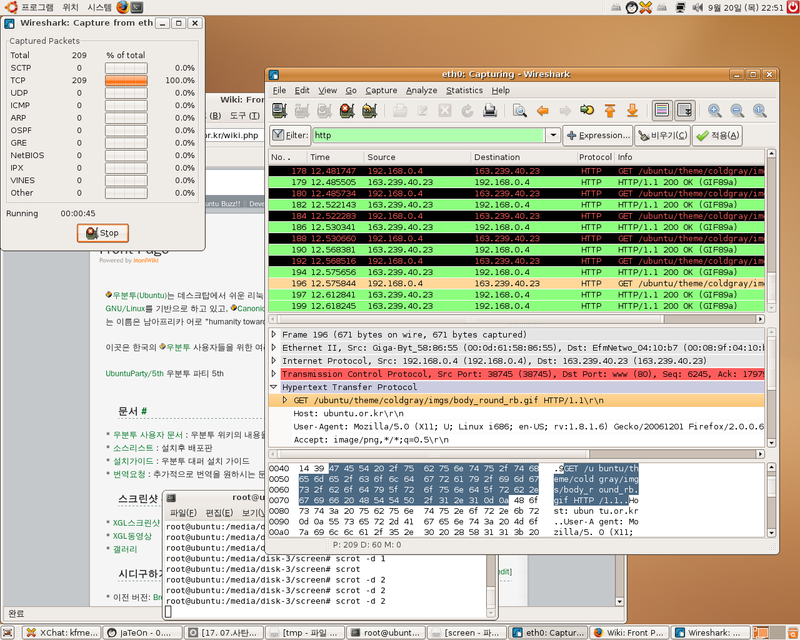Click the volume speaker tray icon

[697, 8]
